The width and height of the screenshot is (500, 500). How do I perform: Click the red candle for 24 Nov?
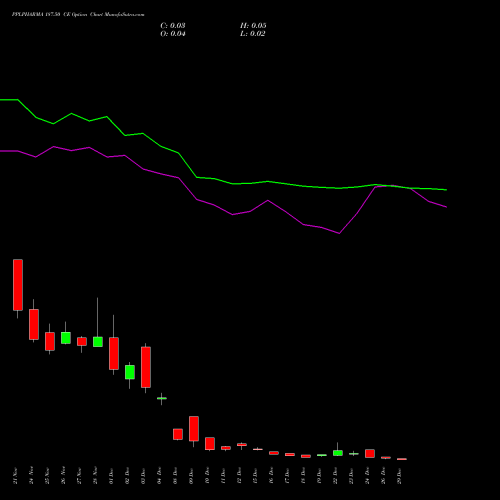[x=34, y=324]
